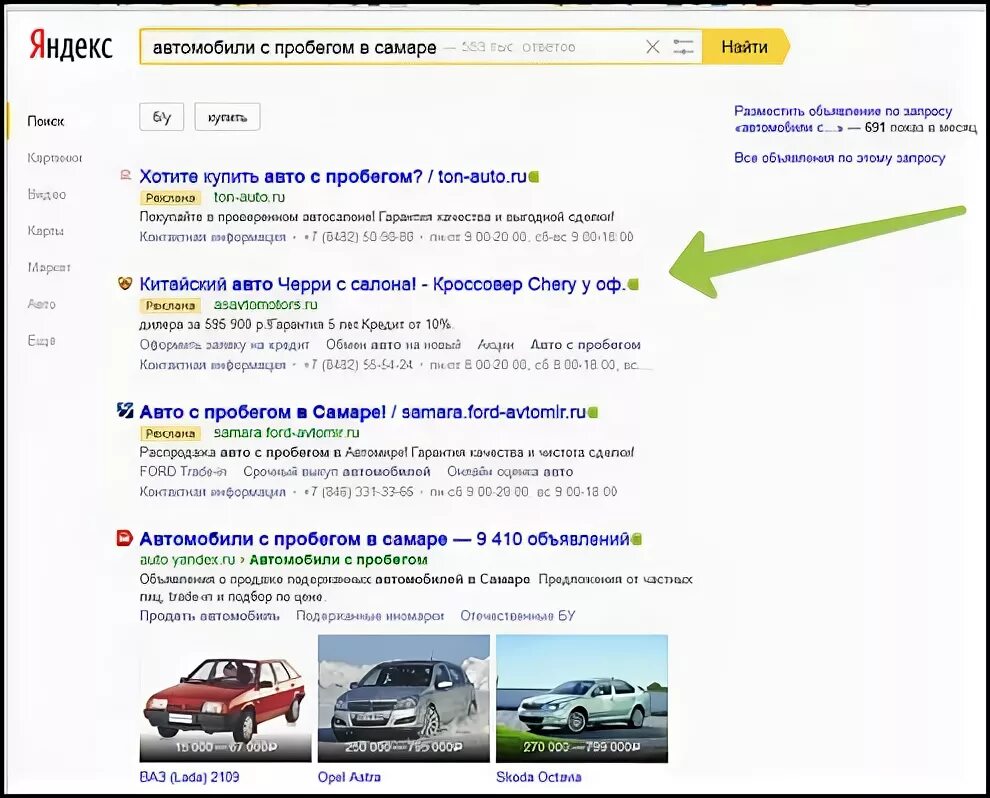Switch to Маркет tab
Image resolution: width=990 pixels, height=798 pixels.
(x=49, y=268)
